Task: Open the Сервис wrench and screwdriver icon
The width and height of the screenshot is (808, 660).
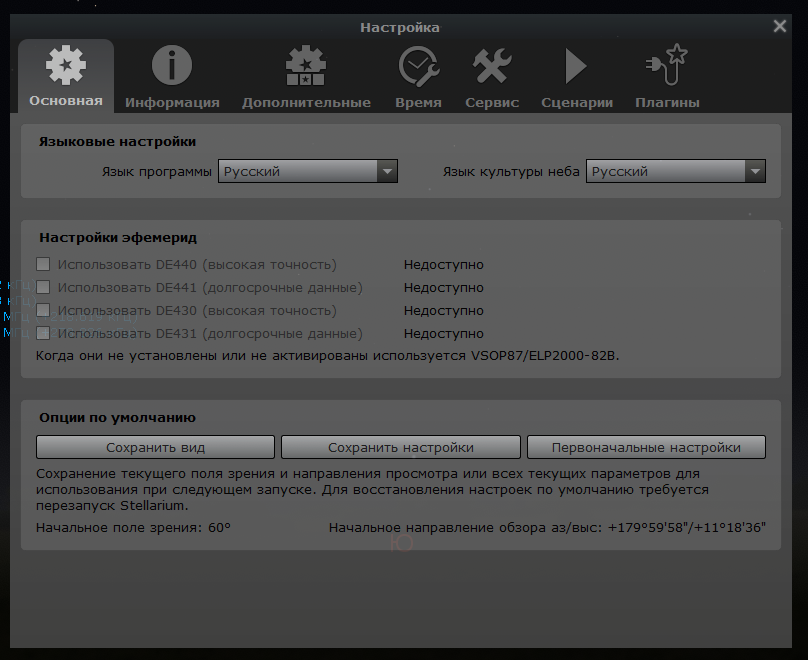Action: 492,66
